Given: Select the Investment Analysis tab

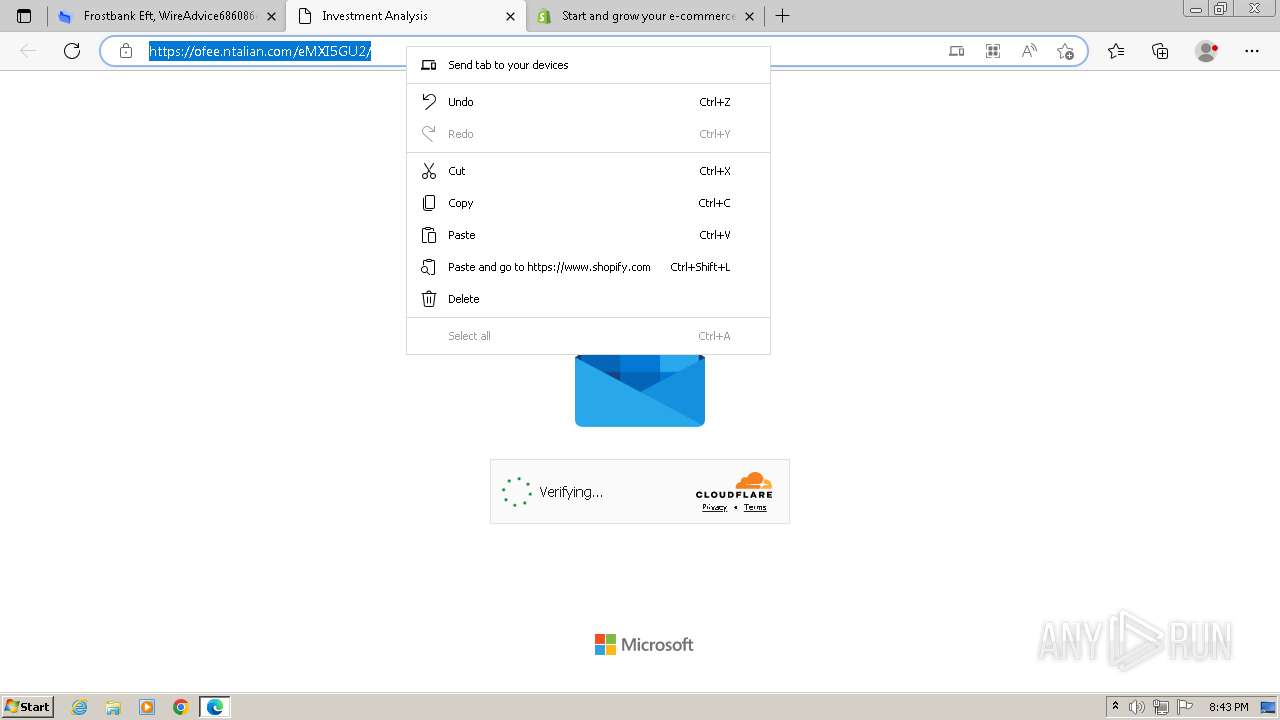Looking at the screenshot, I should tap(405, 16).
